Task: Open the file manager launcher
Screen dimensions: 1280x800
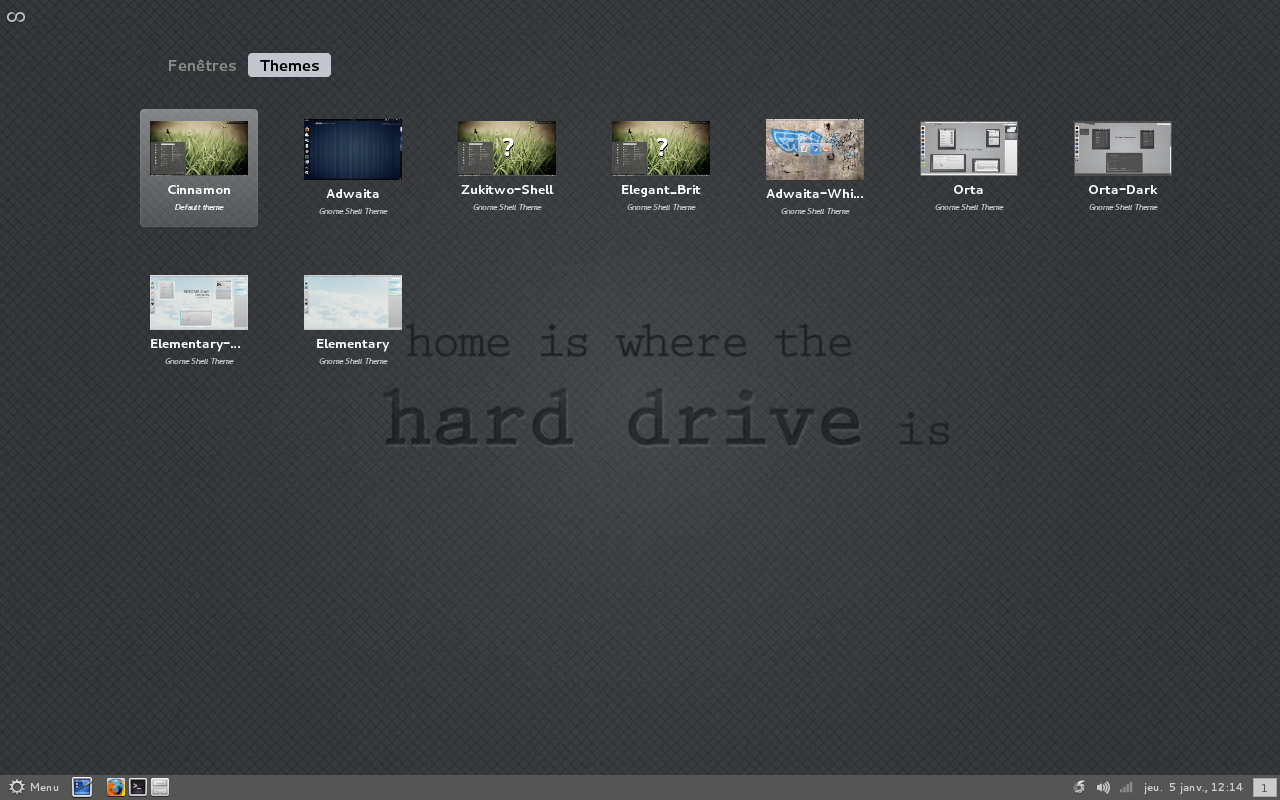Action: tap(160, 787)
